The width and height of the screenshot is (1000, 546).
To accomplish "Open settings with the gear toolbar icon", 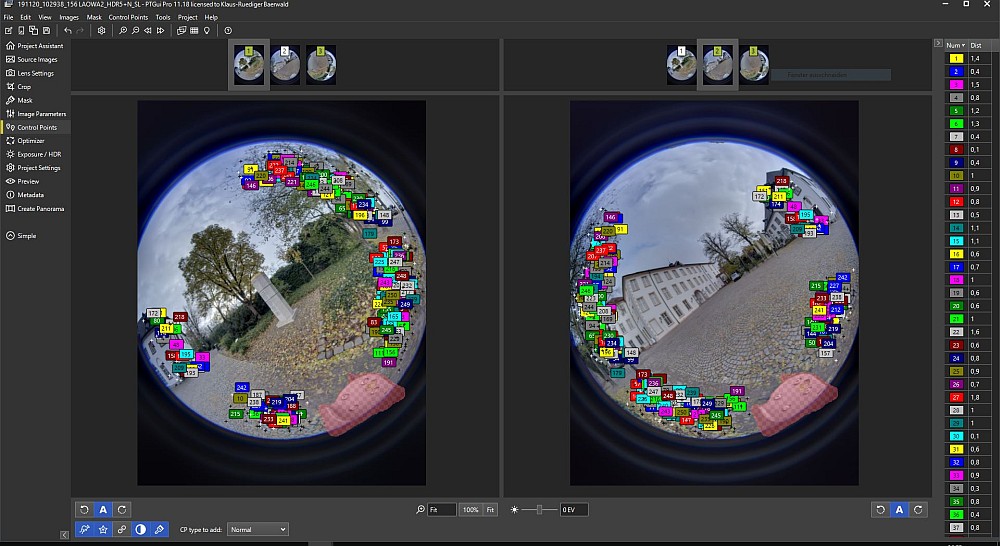I will [102, 31].
